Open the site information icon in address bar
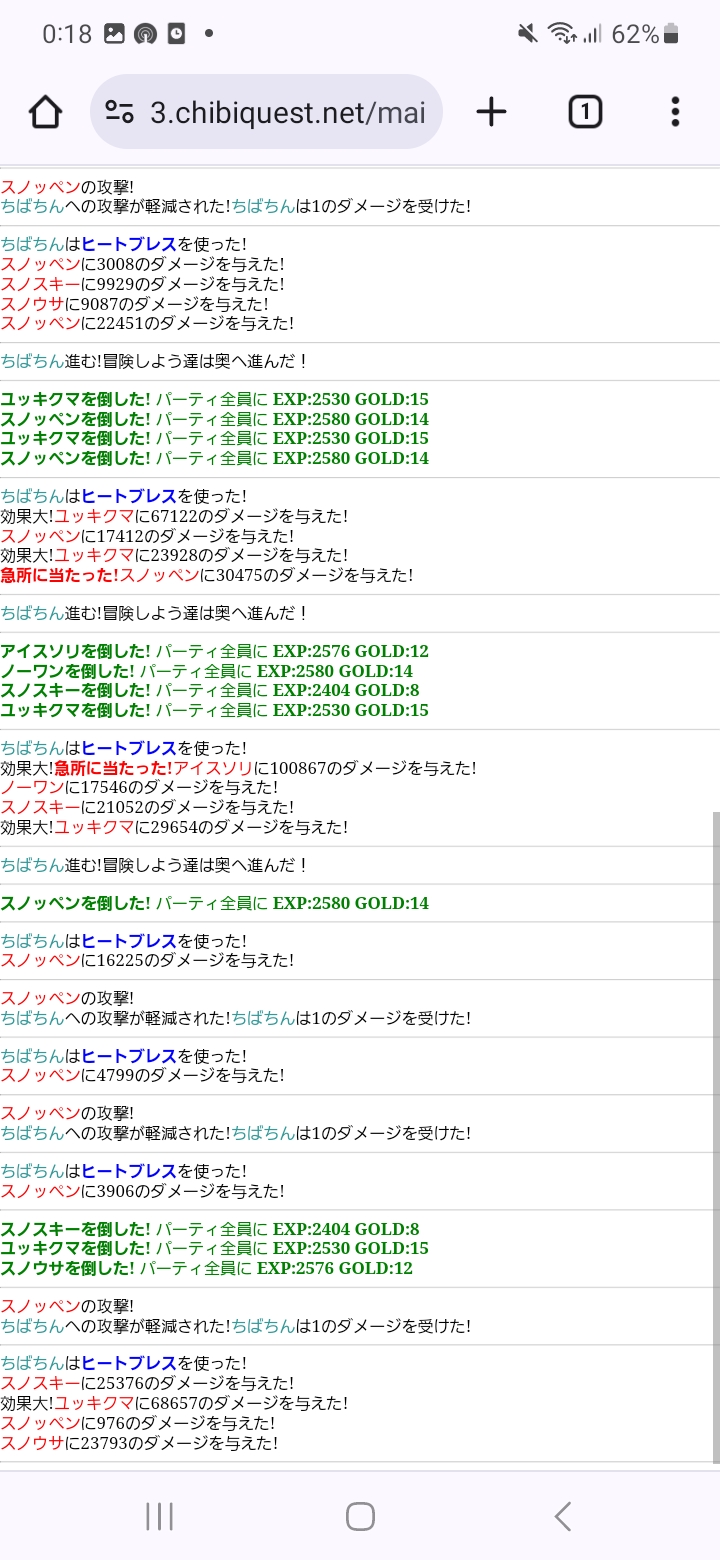Image resolution: width=720 pixels, height=1560 pixels. coord(120,112)
